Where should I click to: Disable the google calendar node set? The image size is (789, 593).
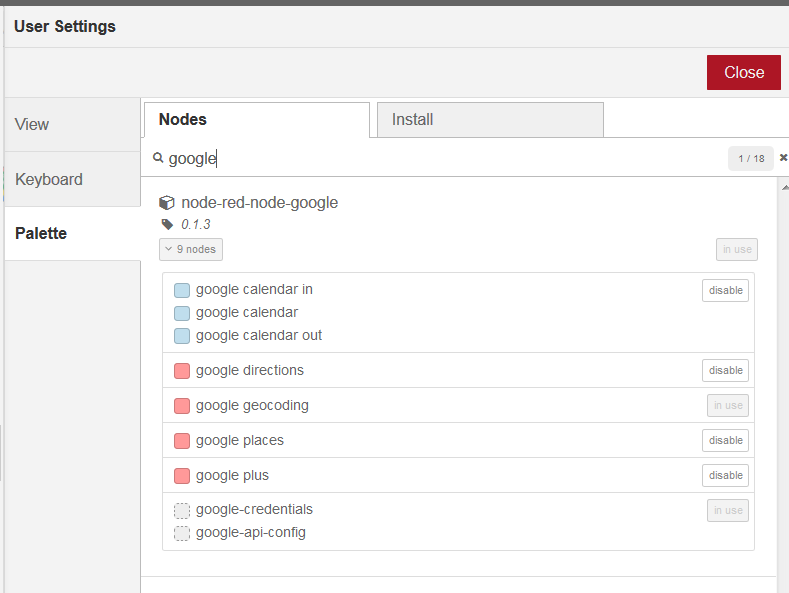point(725,290)
